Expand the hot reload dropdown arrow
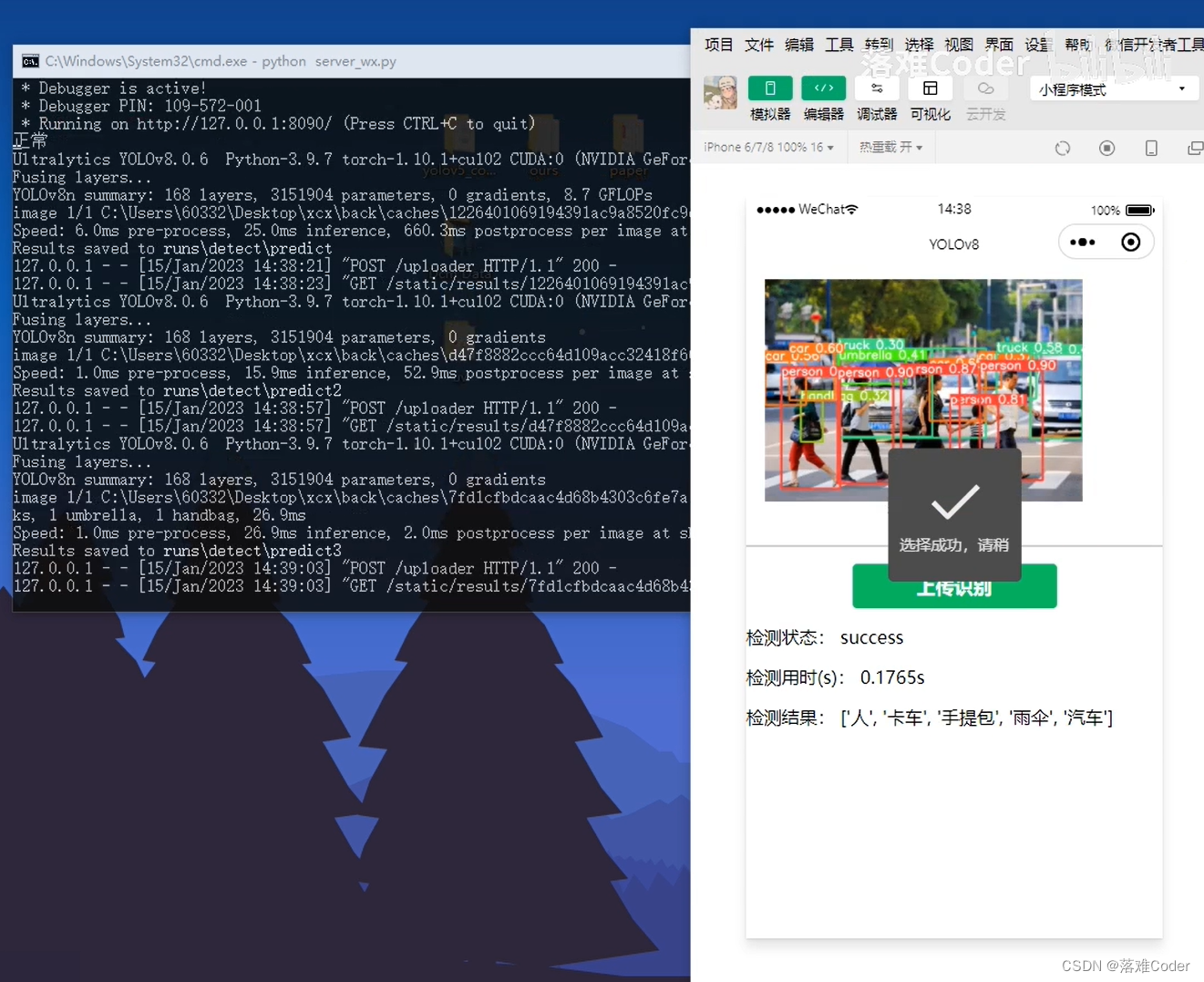Viewport: 1204px width, 982px height. (919, 147)
